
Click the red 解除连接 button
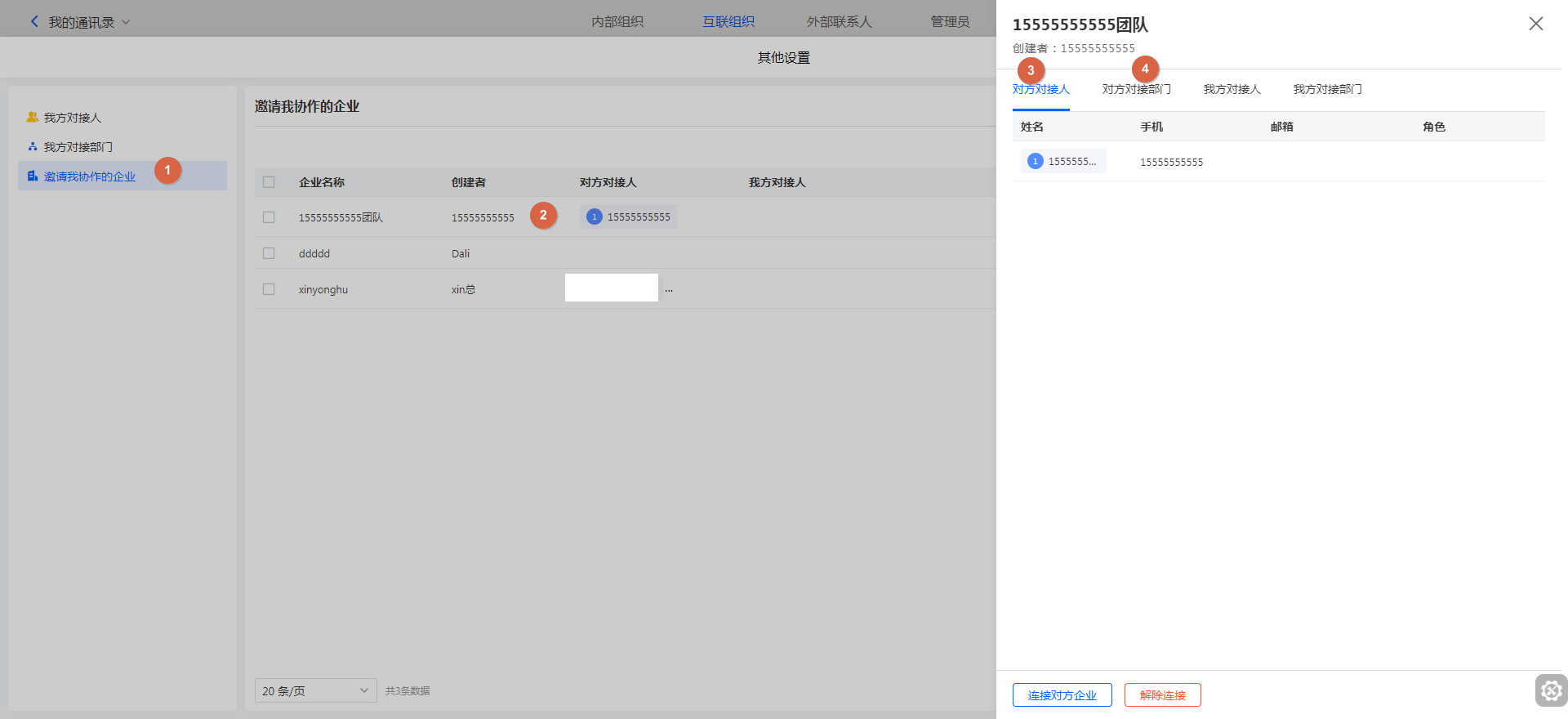pos(1162,695)
